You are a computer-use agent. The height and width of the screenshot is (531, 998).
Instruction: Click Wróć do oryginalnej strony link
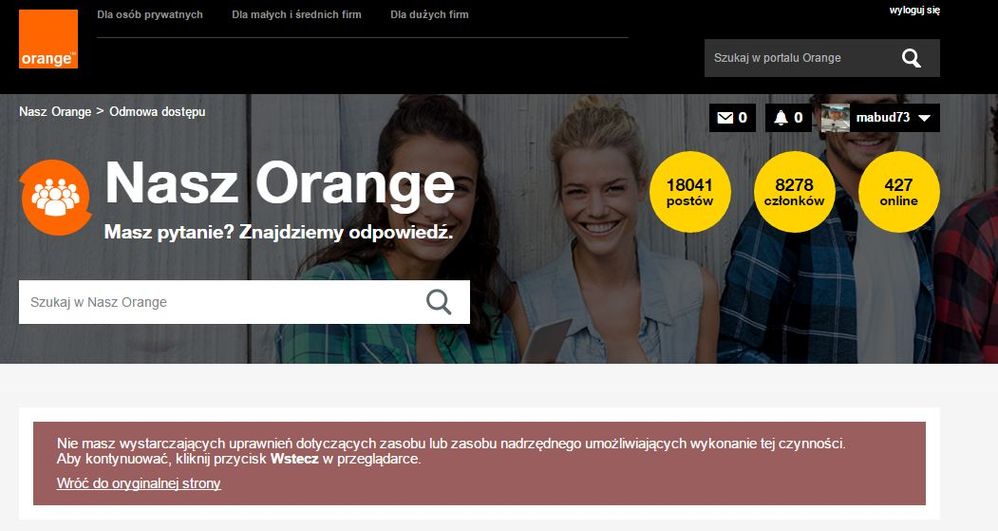139,483
